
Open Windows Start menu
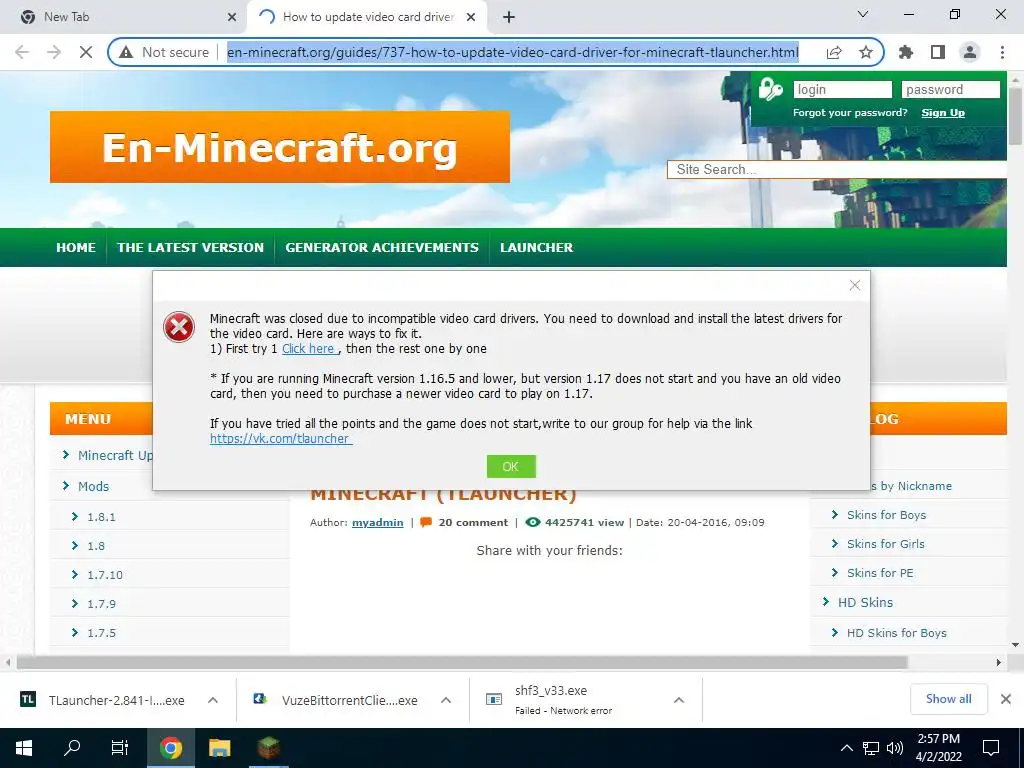coord(24,748)
